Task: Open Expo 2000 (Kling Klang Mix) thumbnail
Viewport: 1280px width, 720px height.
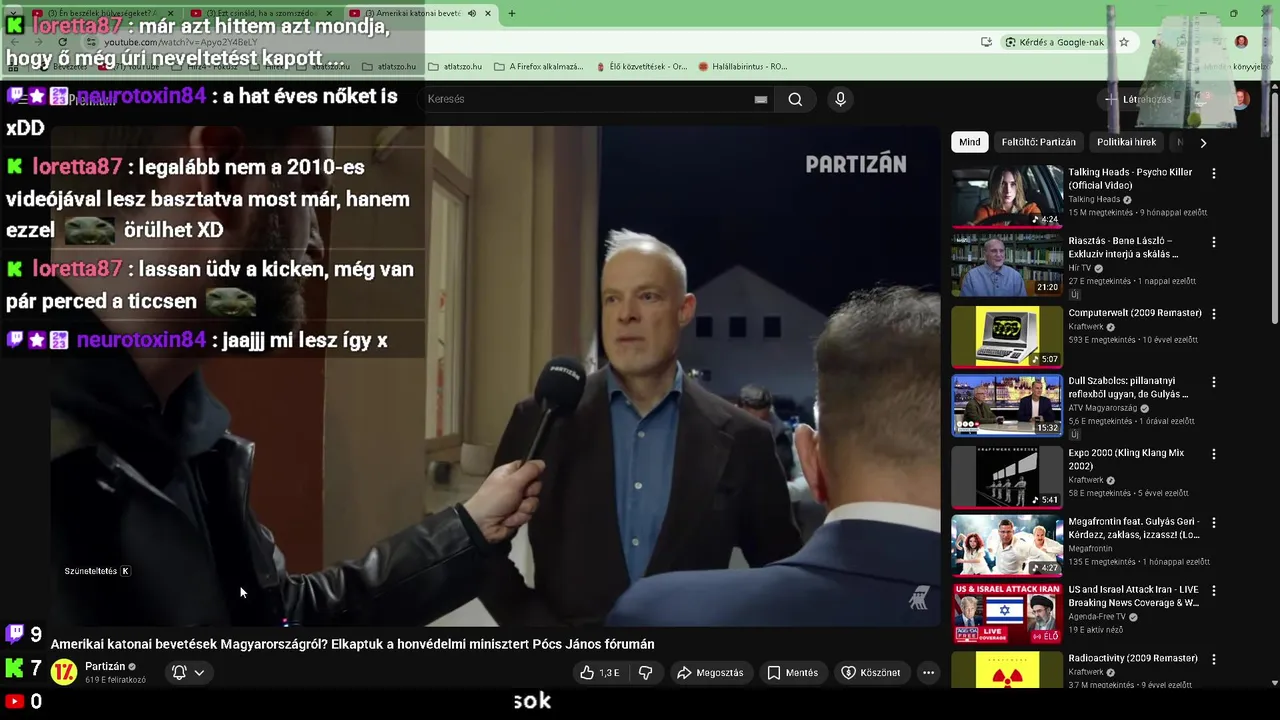Action: point(1007,476)
